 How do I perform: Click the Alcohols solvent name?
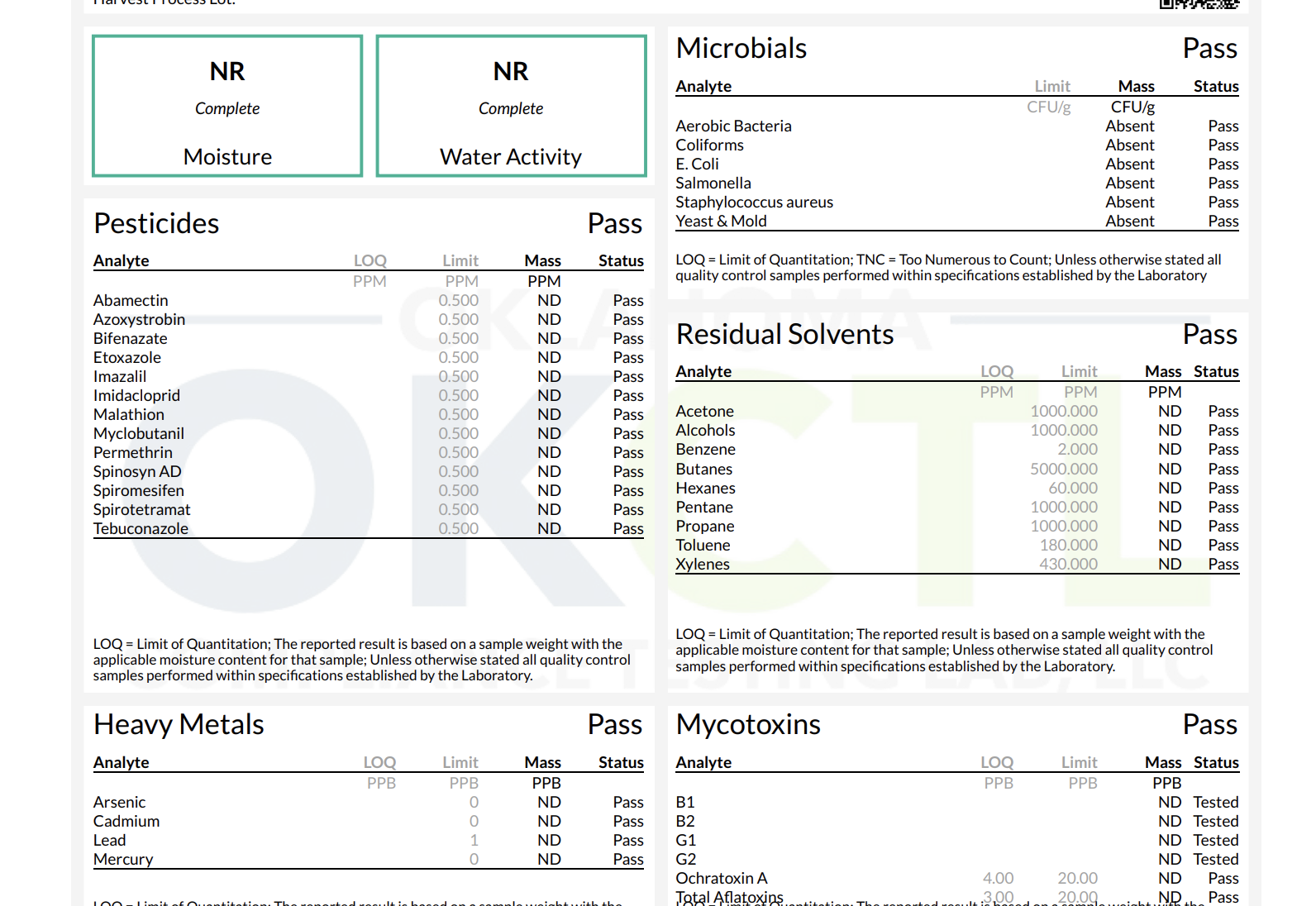point(705,430)
